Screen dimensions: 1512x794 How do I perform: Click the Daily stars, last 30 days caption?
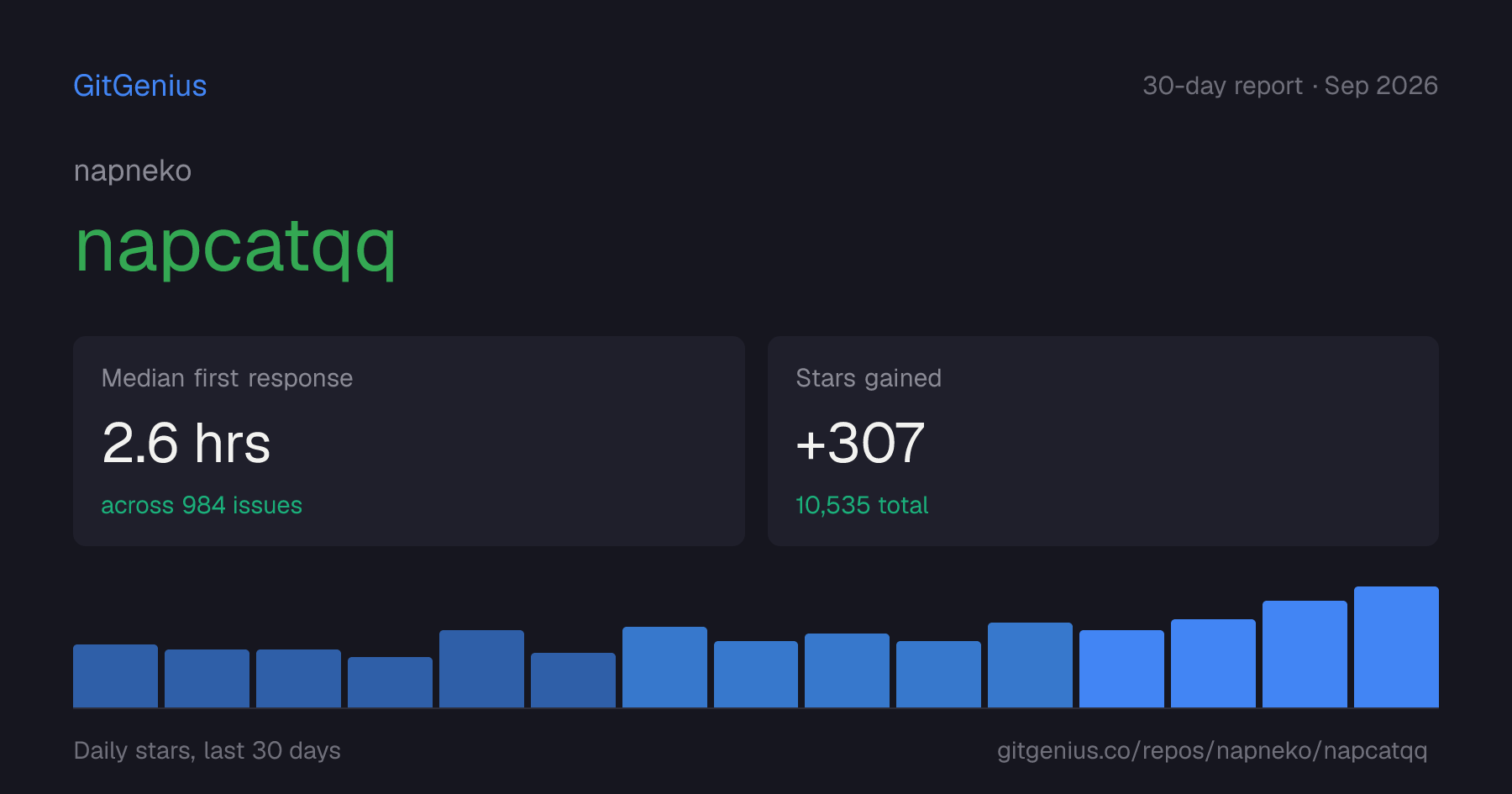click(207, 750)
